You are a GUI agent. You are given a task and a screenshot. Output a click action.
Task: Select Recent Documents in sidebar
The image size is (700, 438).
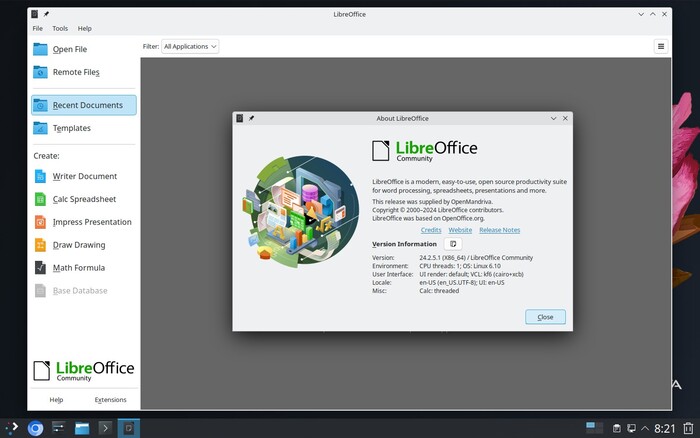tap(84, 105)
